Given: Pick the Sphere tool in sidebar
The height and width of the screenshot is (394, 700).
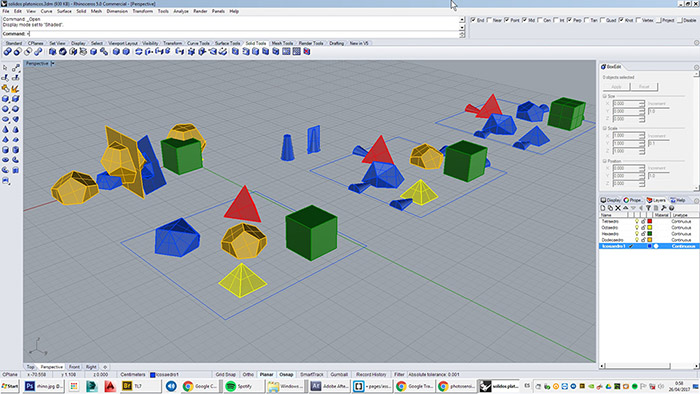Looking at the screenshot, I should [5, 108].
